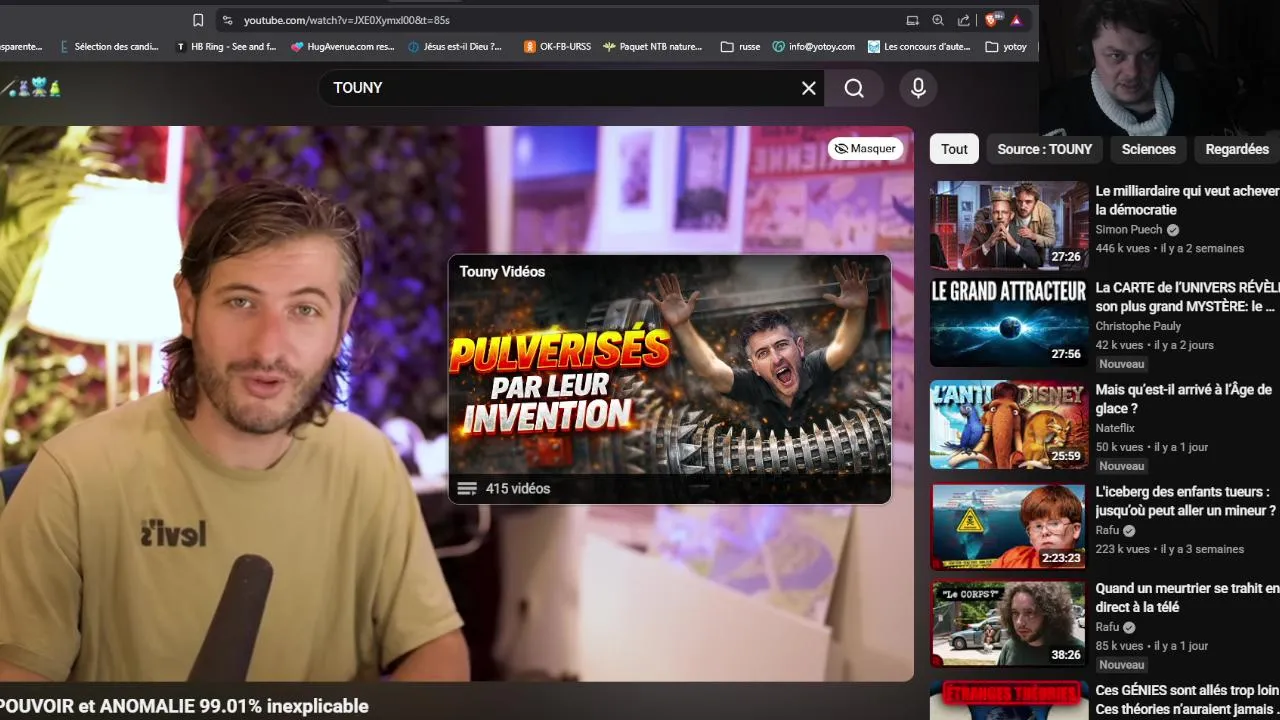Click the emoji logo at top left of YouTube
Screen dimensions: 1280x720
32,88
